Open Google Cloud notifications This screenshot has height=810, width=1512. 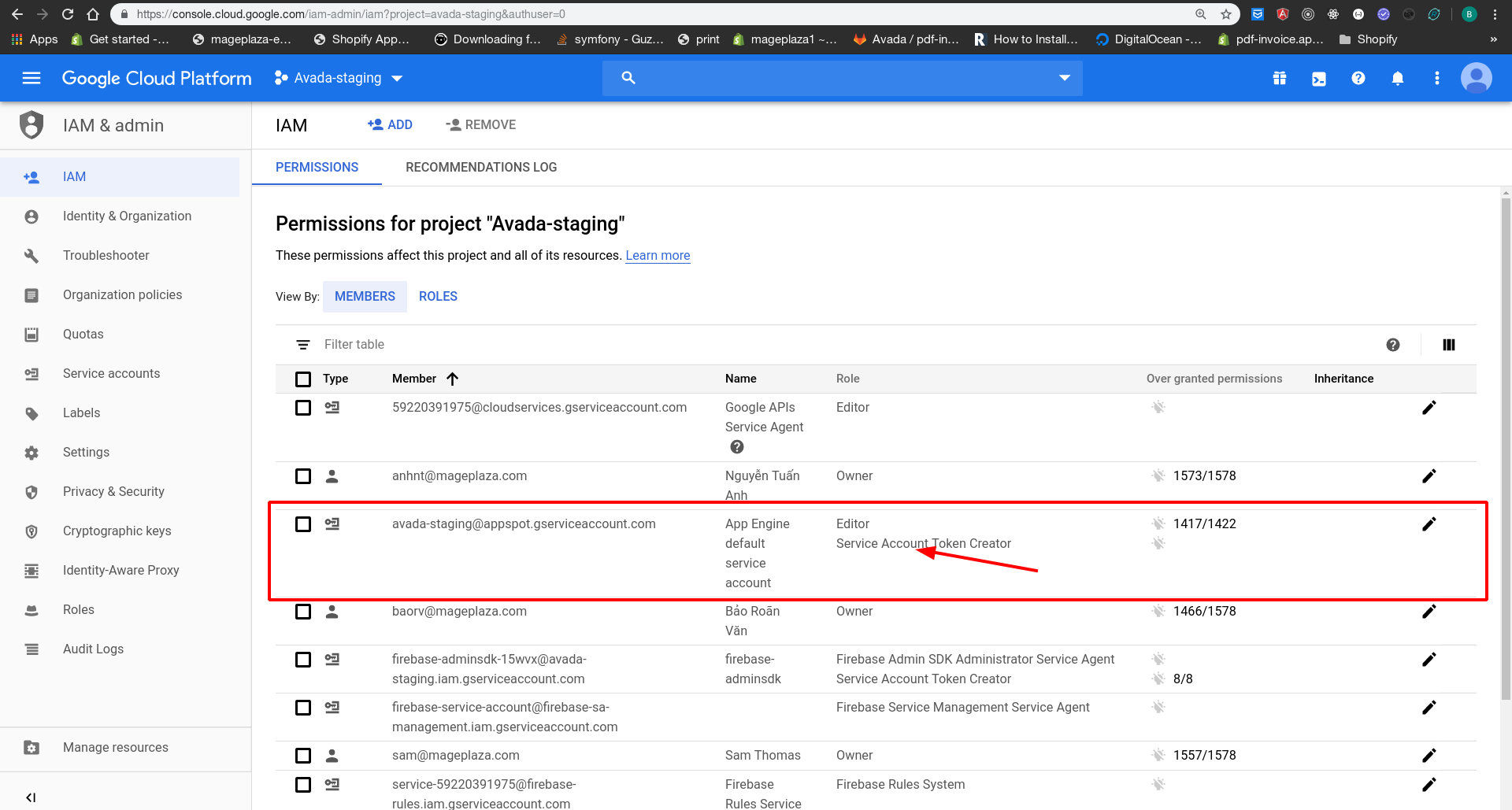tap(1398, 78)
